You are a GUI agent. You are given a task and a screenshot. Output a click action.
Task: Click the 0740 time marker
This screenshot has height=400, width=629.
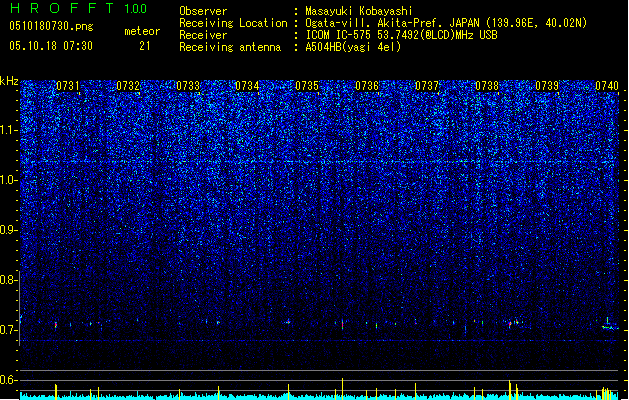607,86
